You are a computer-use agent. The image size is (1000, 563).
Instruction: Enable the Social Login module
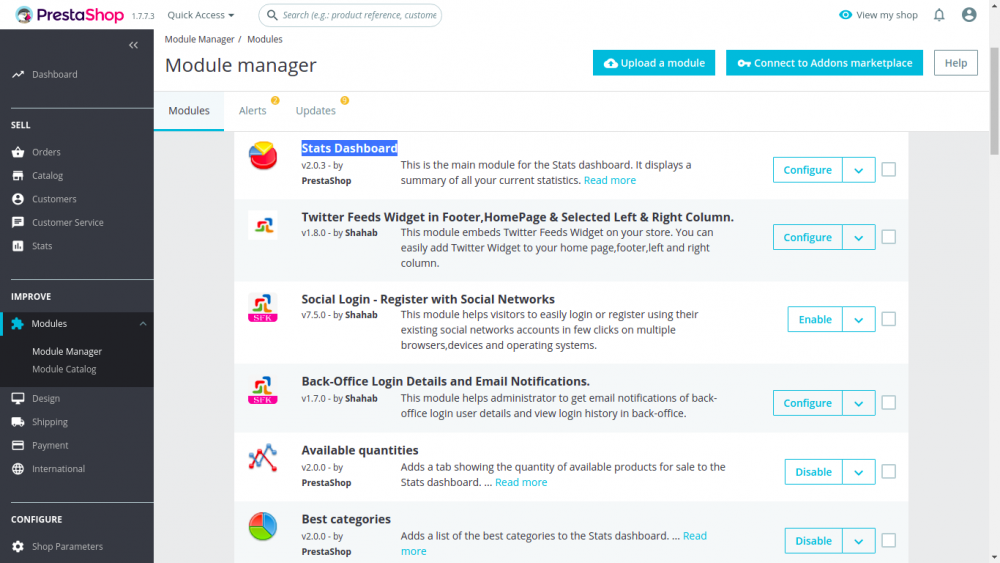click(x=815, y=319)
